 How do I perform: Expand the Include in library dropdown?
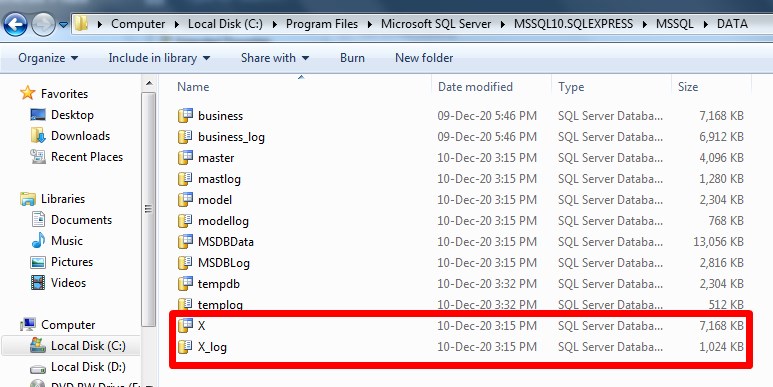pos(159,58)
